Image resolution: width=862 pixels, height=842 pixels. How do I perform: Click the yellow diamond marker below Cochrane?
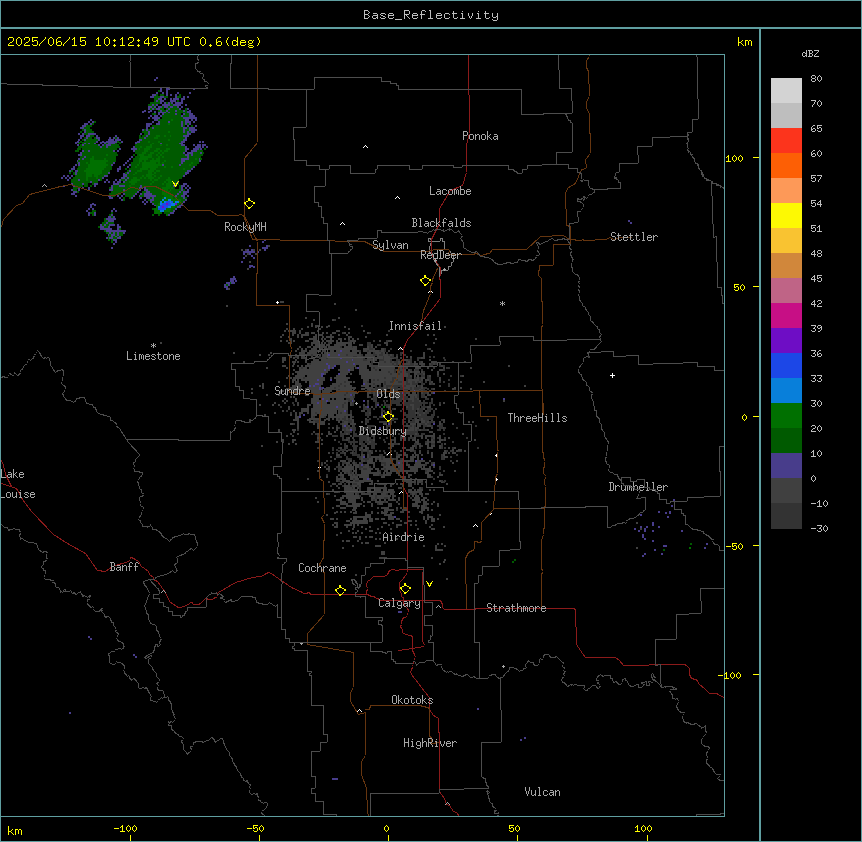coord(340,590)
